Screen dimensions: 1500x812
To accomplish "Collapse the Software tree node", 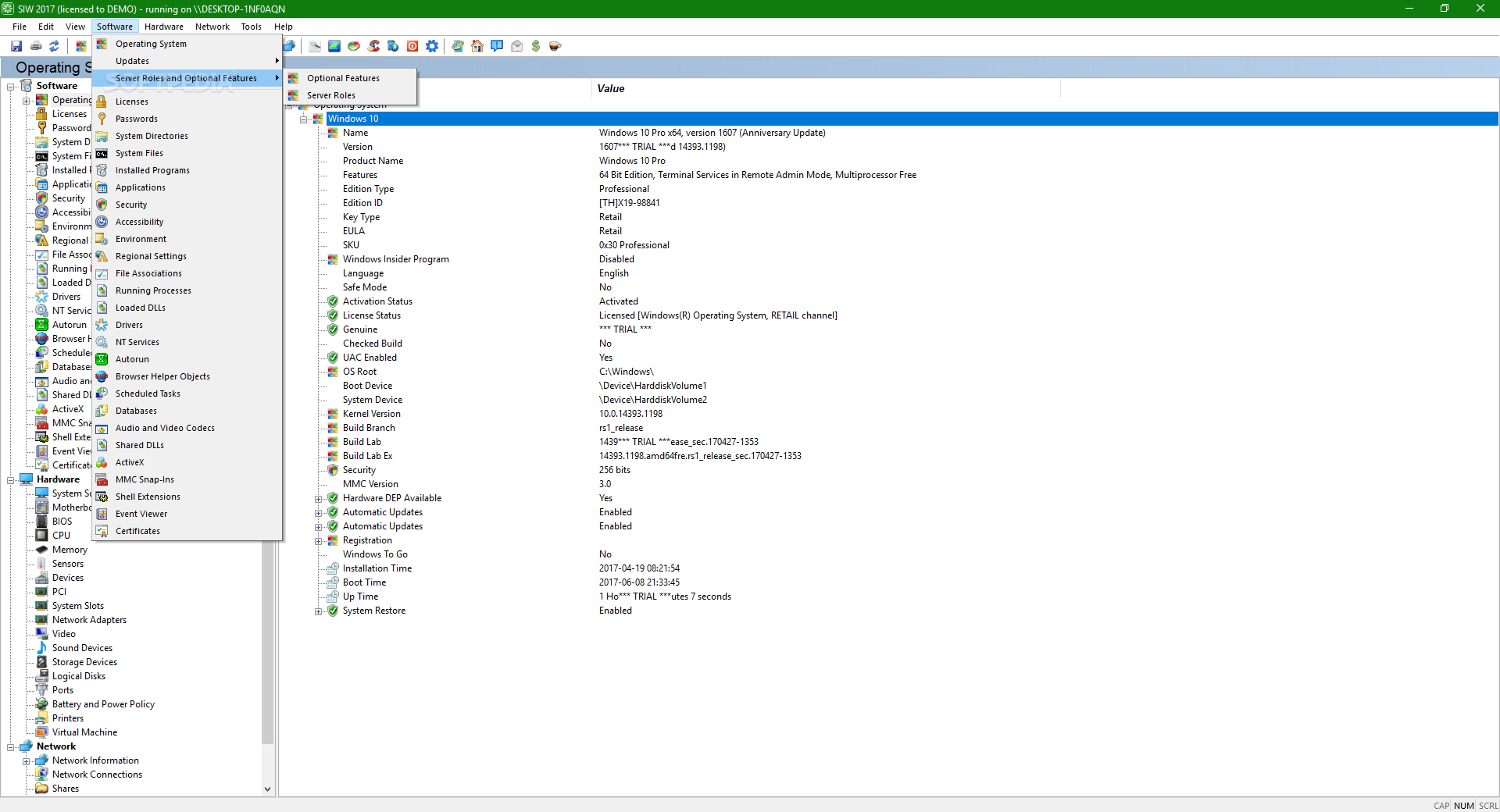I will click(11, 87).
